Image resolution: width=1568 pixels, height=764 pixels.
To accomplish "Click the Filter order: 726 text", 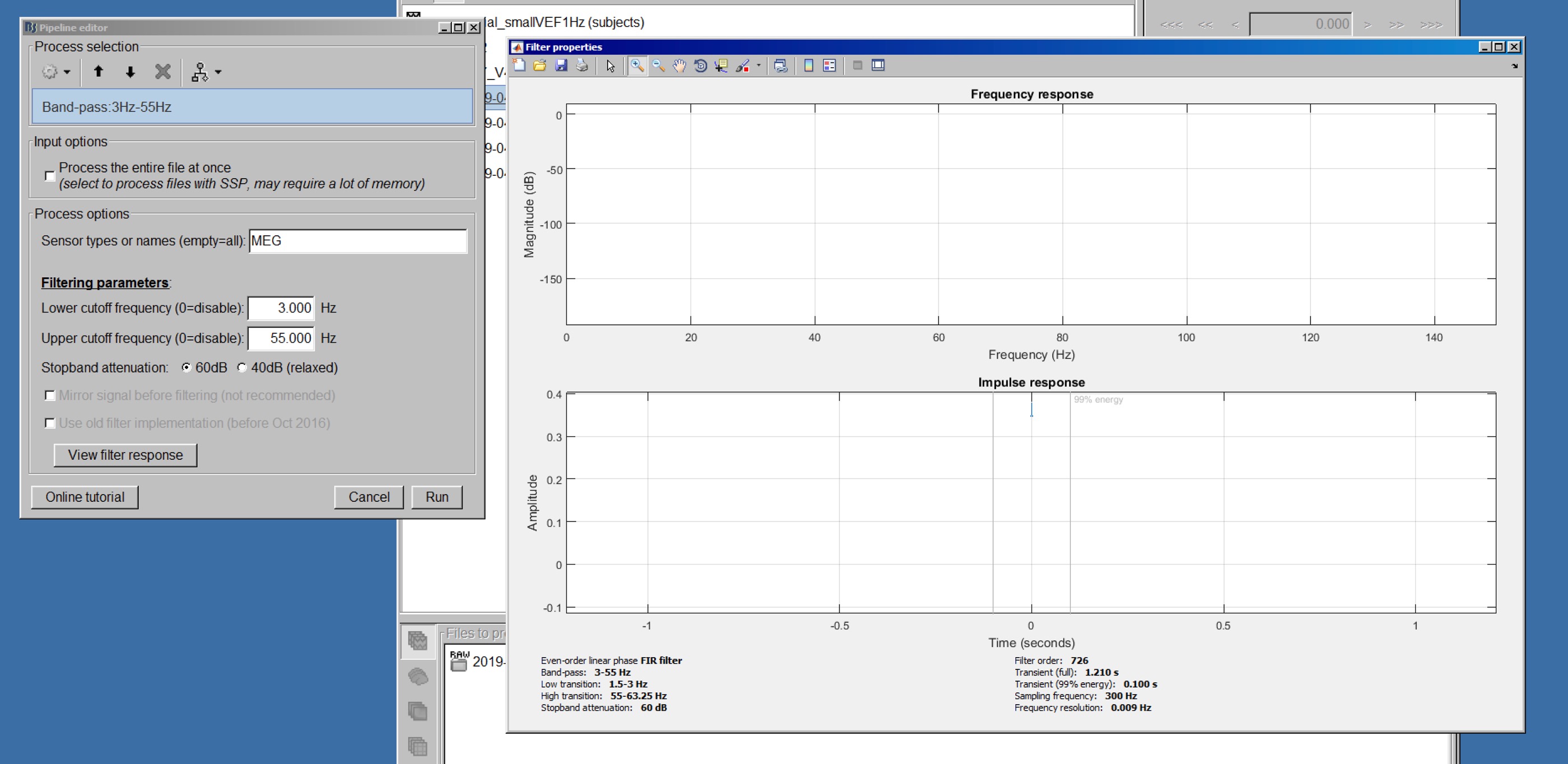I will pyautogui.click(x=1051, y=660).
